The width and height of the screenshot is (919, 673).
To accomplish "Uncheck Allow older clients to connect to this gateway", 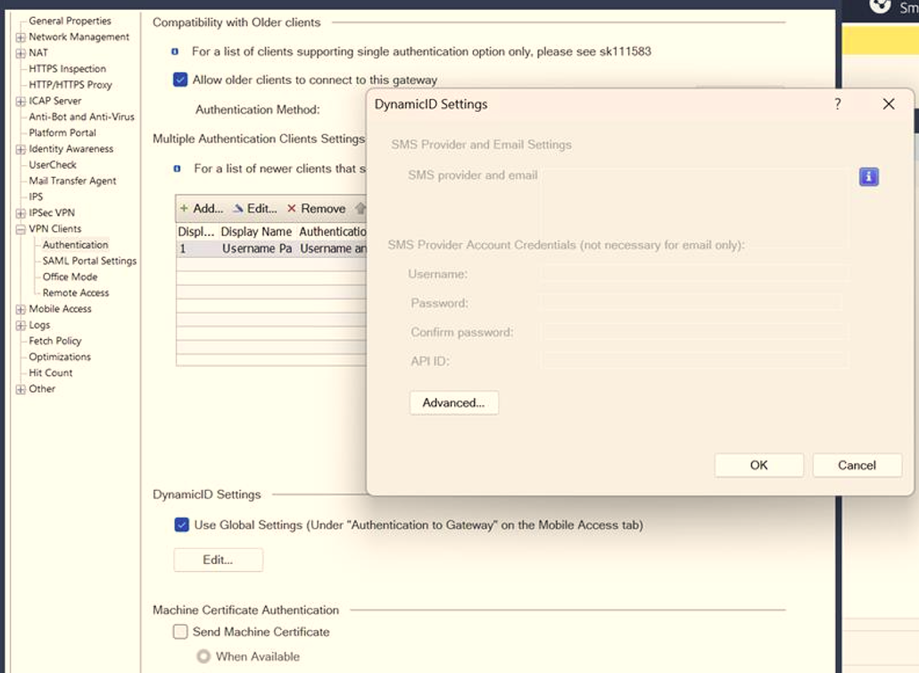I will [181, 80].
